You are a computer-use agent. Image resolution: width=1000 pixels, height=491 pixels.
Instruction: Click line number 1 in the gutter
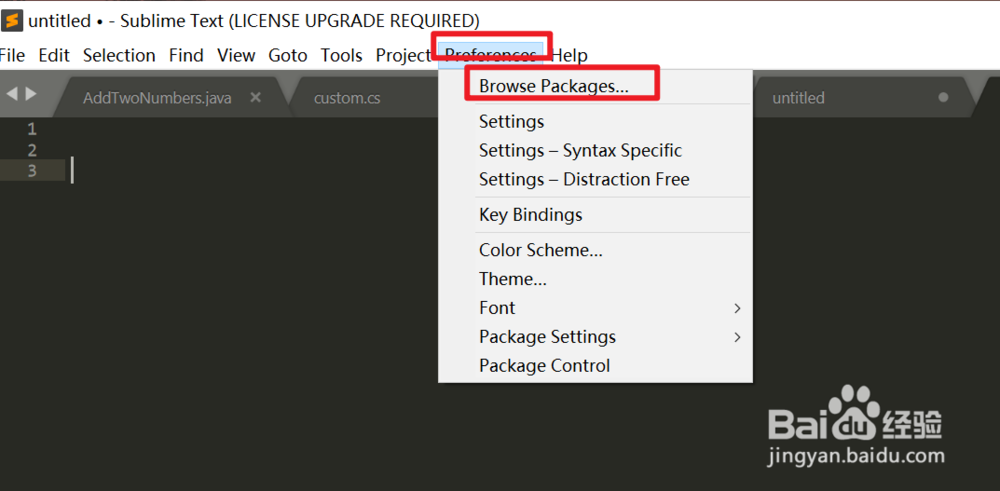pos(31,129)
